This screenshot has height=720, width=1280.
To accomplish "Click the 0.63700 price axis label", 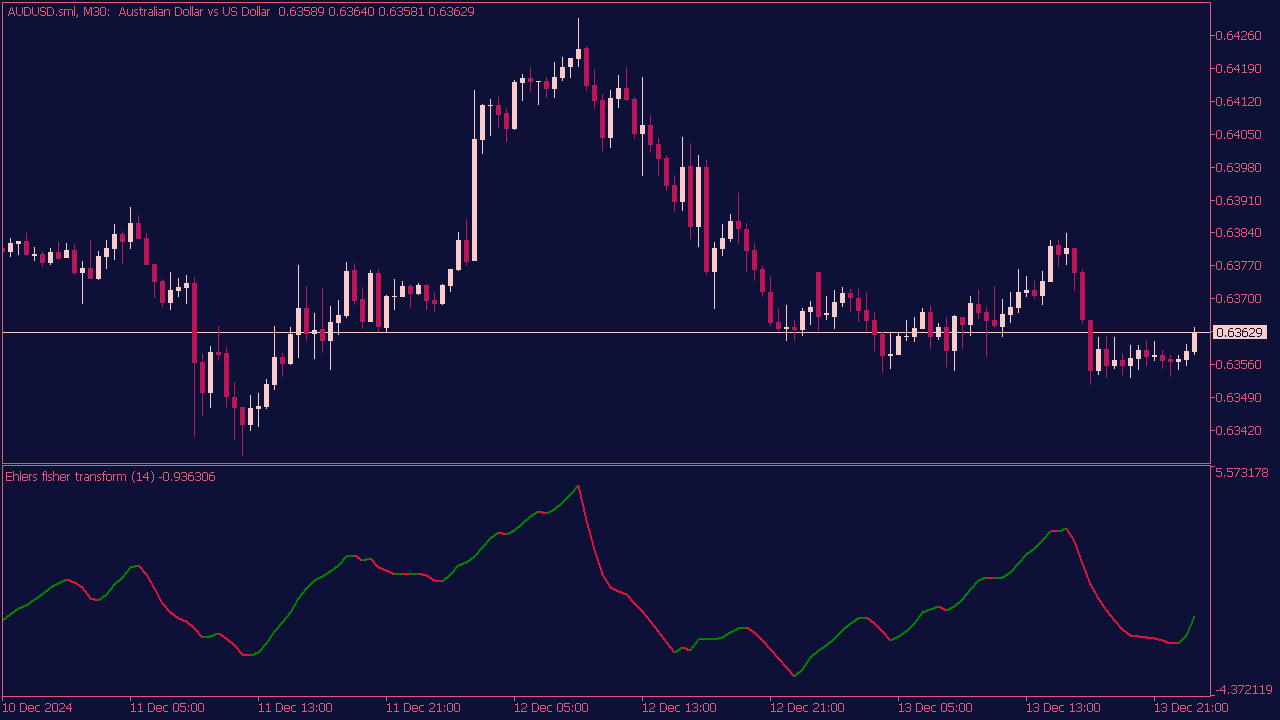I will (x=1237, y=299).
